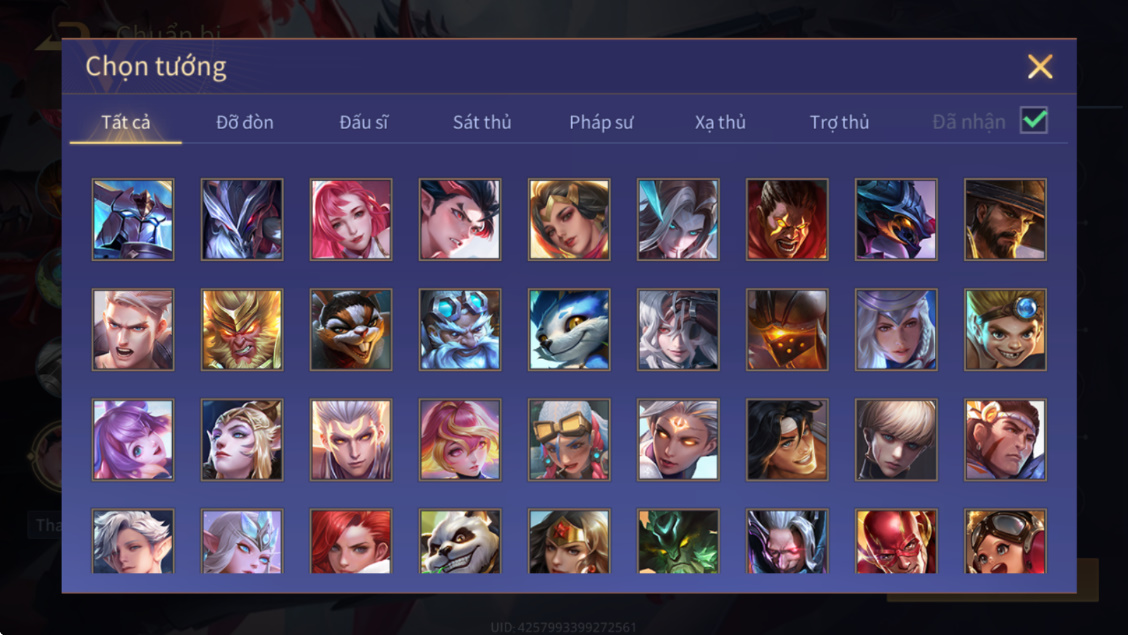Choose the raccoon-like striped hero portrait
Viewport: 1128px width, 635px height.
351,329
